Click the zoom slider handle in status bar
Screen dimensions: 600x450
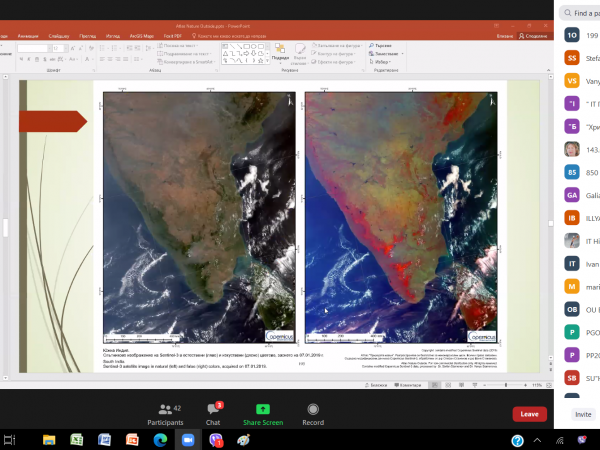[x=506, y=385]
